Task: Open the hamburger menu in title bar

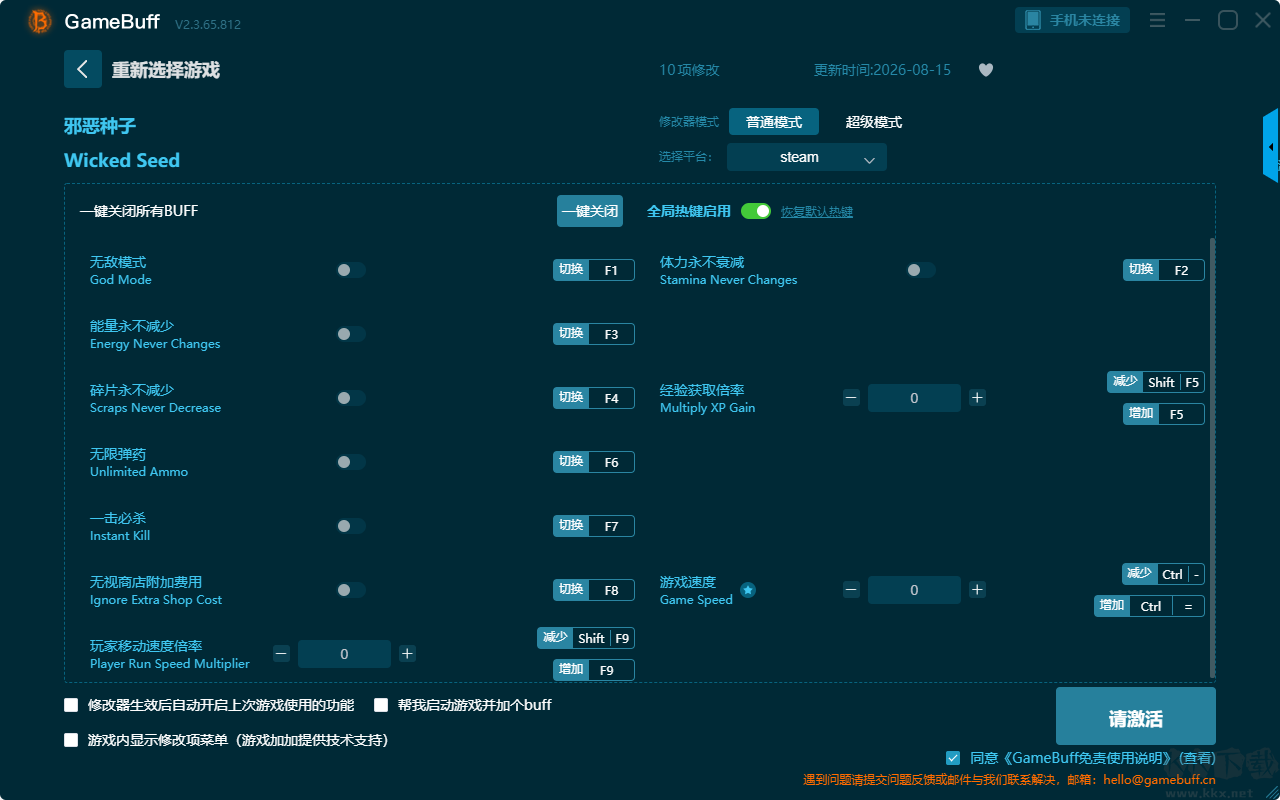Action: coord(1157,20)
